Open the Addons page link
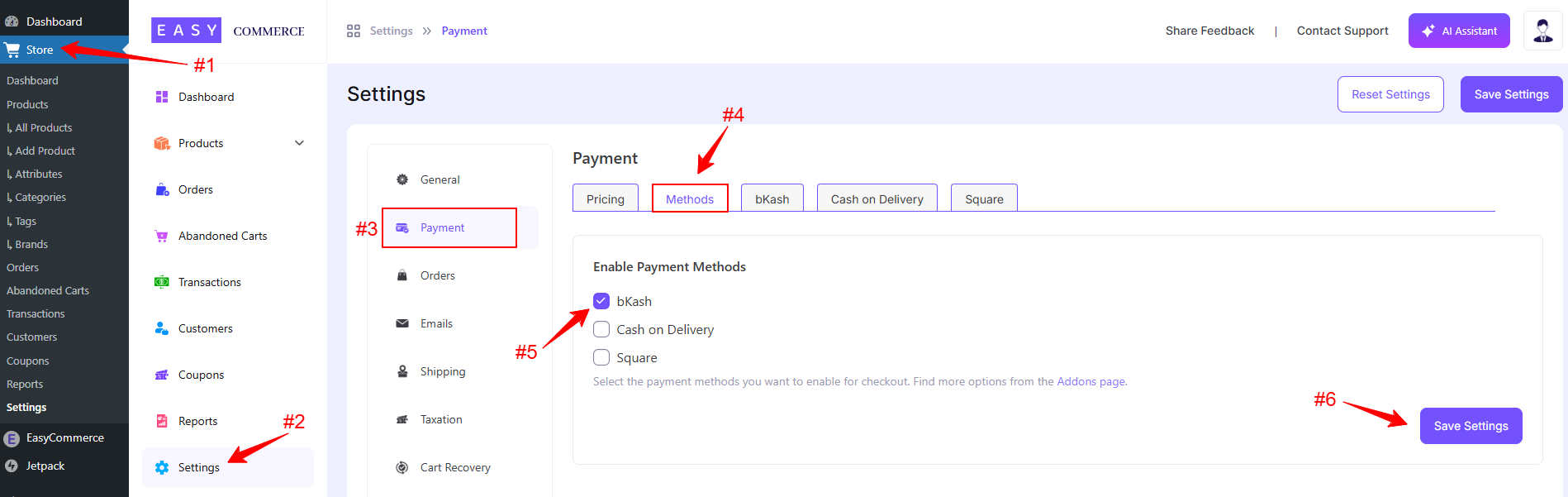 click(1091, 381)
